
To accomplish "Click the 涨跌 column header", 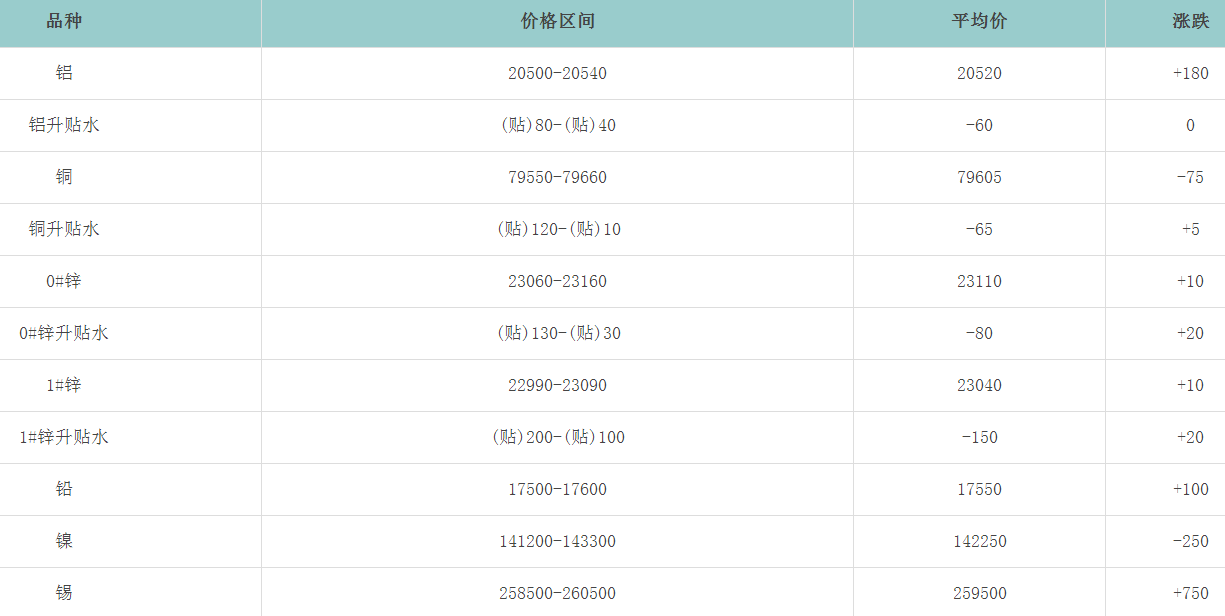I will [1190, 22].
